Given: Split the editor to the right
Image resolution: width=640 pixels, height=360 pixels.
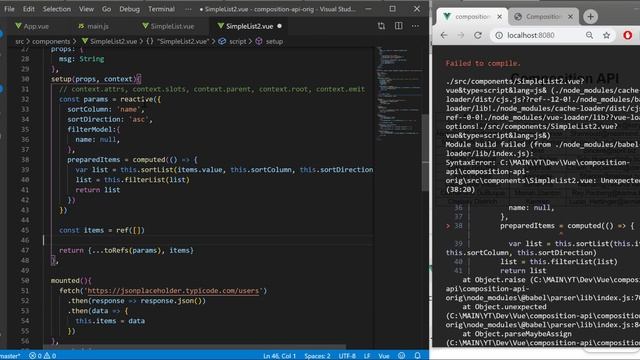Looking at the screenshot, I should (398, 26).
